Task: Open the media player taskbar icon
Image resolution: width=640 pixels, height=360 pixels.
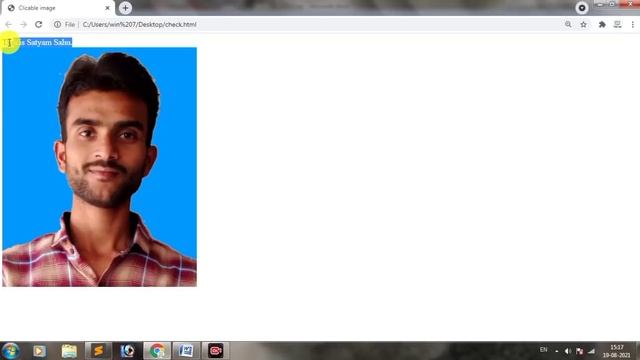Action: pyautogui.click(x=40, y=351)
